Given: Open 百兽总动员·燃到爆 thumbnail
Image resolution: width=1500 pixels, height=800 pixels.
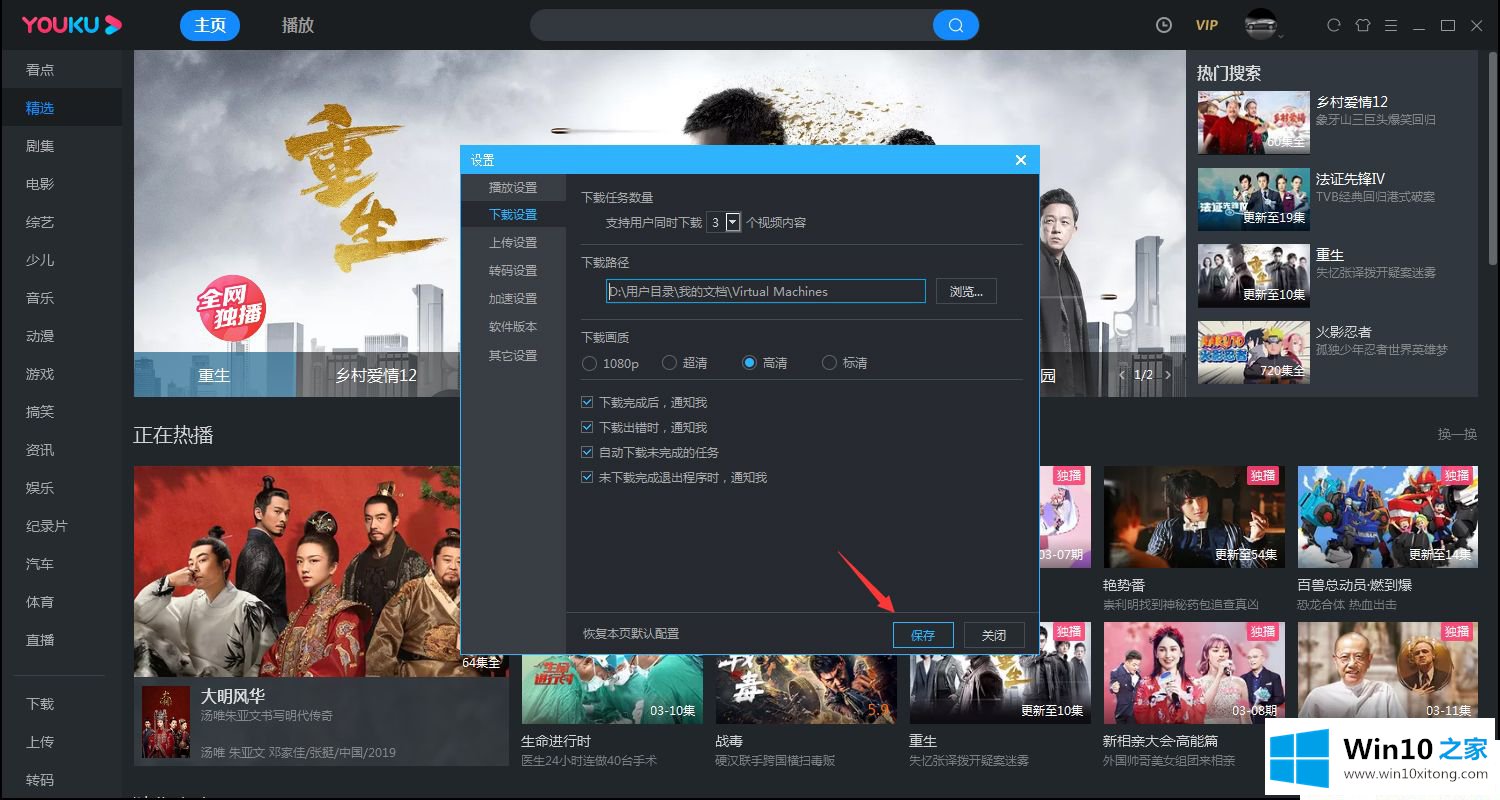Looking at the screenshot, I should 1387,516.
